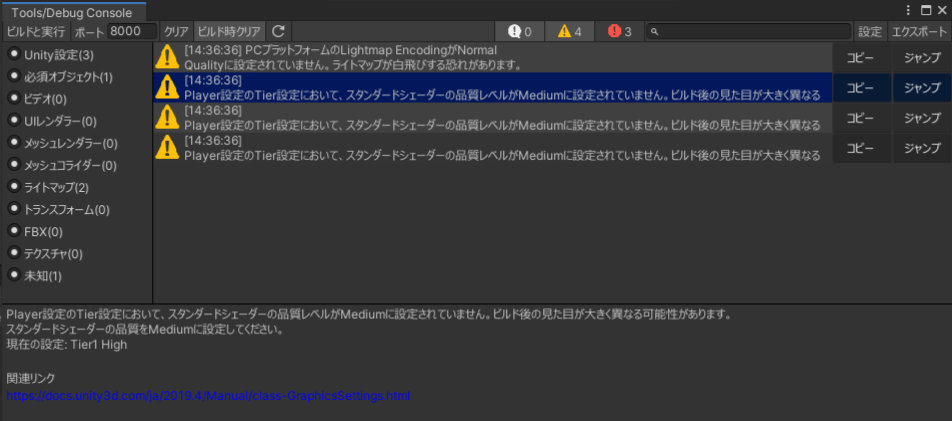The width and height of the screenshot is (952, 421).
Task: Open the window options kebab menu
Action: 908,10
